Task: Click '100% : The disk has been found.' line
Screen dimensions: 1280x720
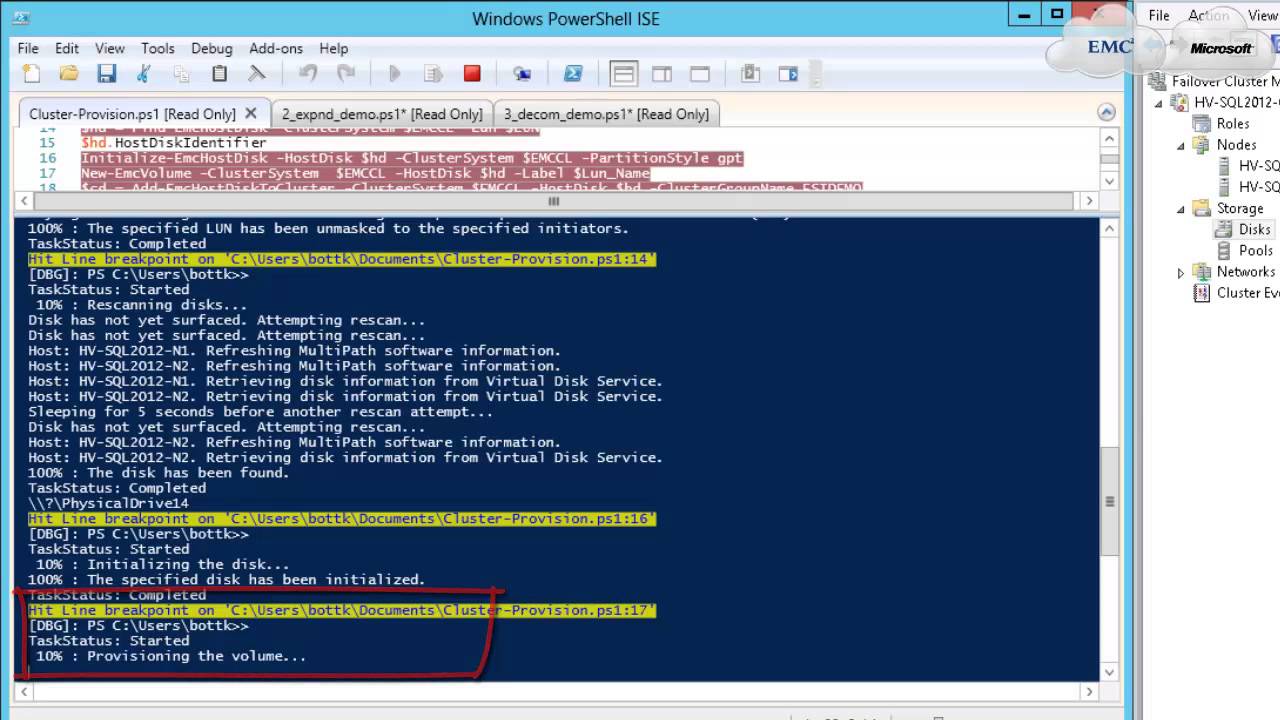Action: [159, 473]
